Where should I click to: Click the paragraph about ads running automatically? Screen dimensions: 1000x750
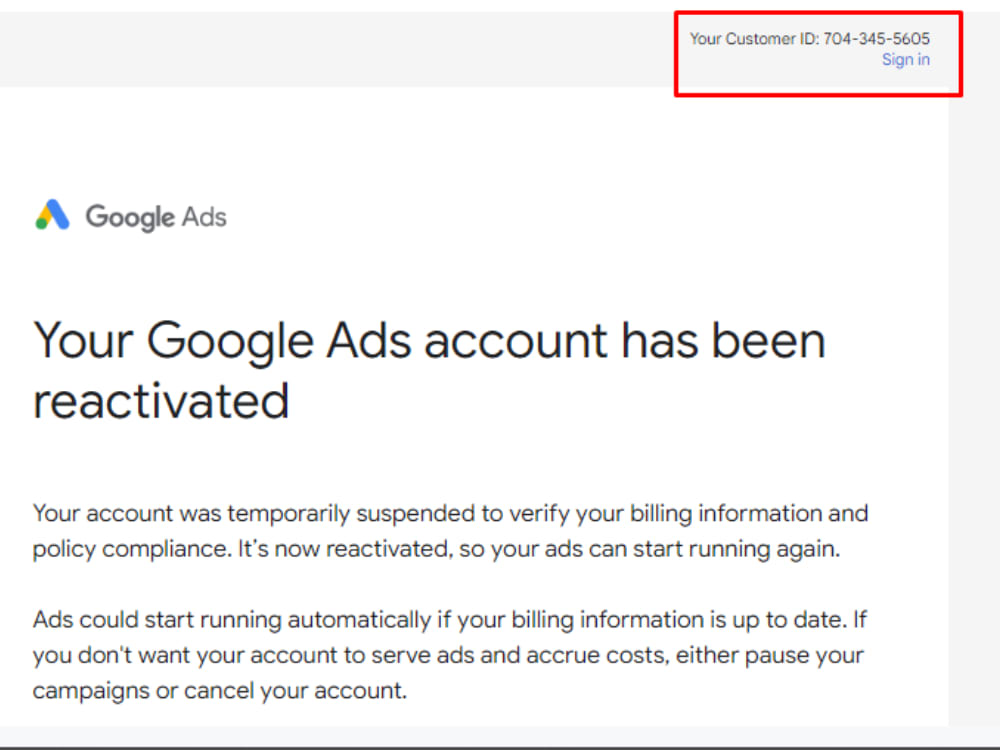click(450, 655)
